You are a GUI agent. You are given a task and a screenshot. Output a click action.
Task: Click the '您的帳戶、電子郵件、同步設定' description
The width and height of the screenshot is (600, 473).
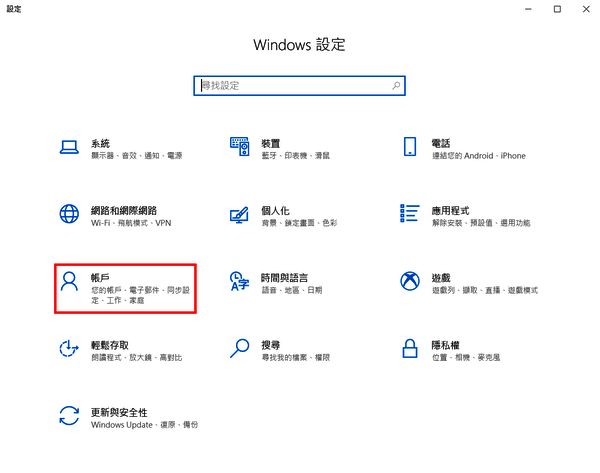click(140, 295)
